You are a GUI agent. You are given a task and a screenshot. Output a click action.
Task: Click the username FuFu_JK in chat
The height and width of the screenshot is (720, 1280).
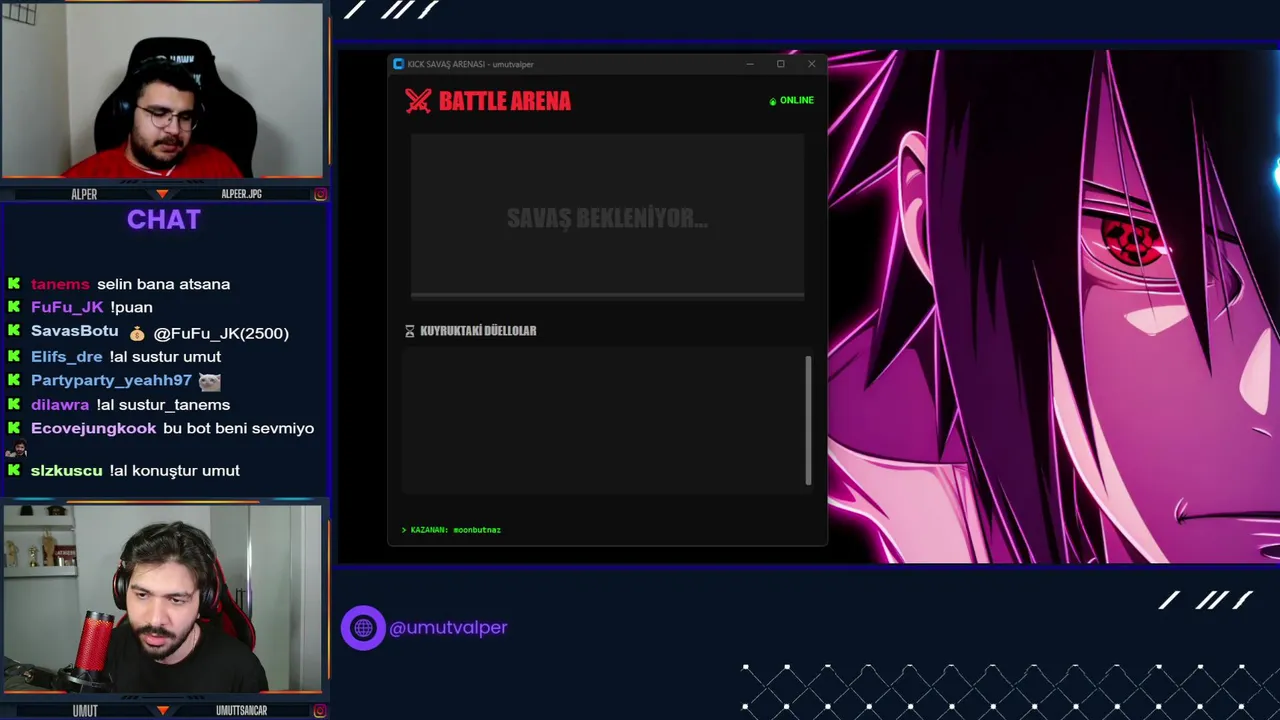coord(67,307)
